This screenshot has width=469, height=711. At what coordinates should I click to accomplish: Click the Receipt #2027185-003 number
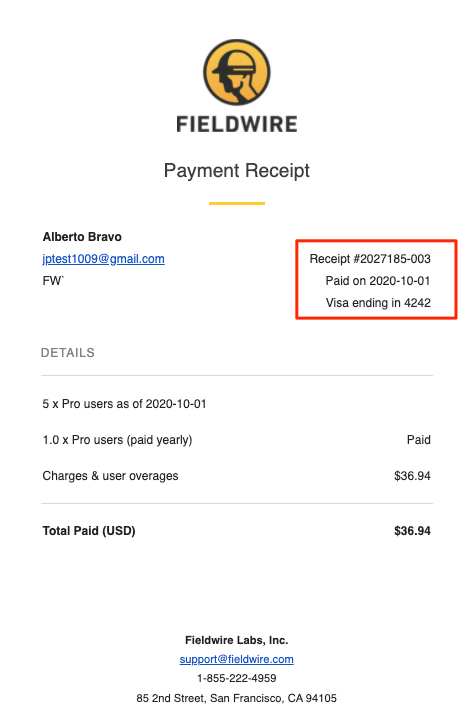coord(370,259)
